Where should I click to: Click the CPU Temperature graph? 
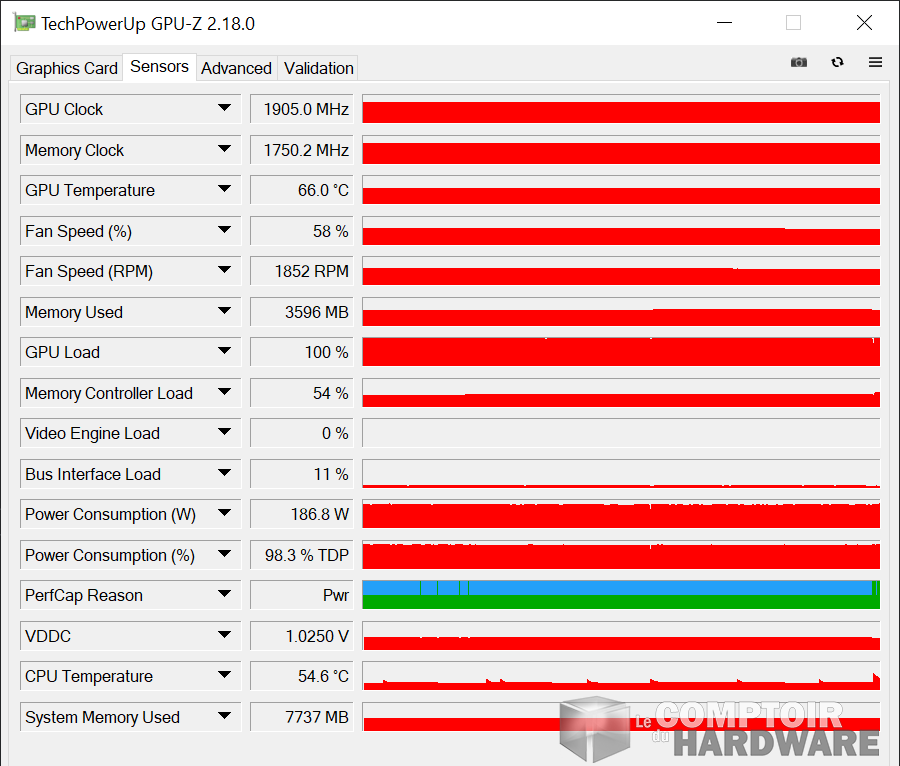click(620, 677)
